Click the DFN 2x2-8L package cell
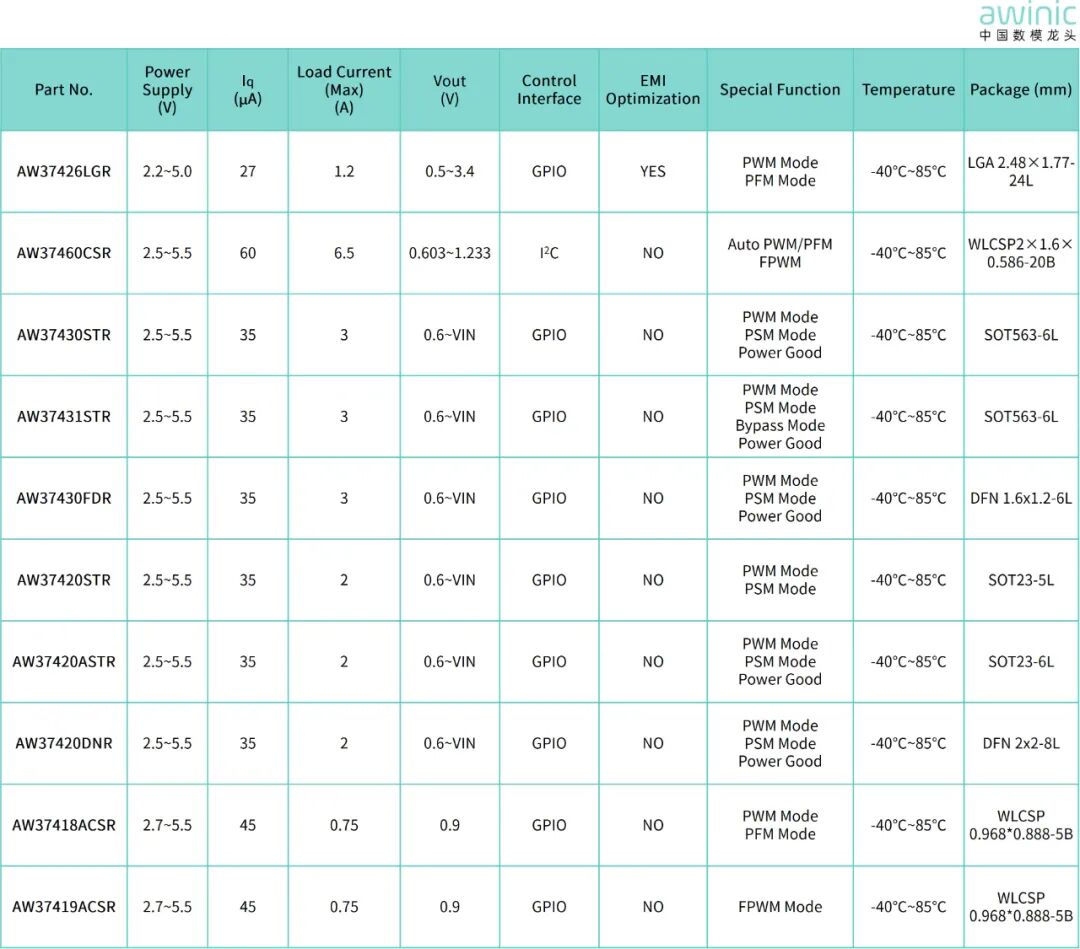The image size is (1080, 949). tap(1021, 743)
